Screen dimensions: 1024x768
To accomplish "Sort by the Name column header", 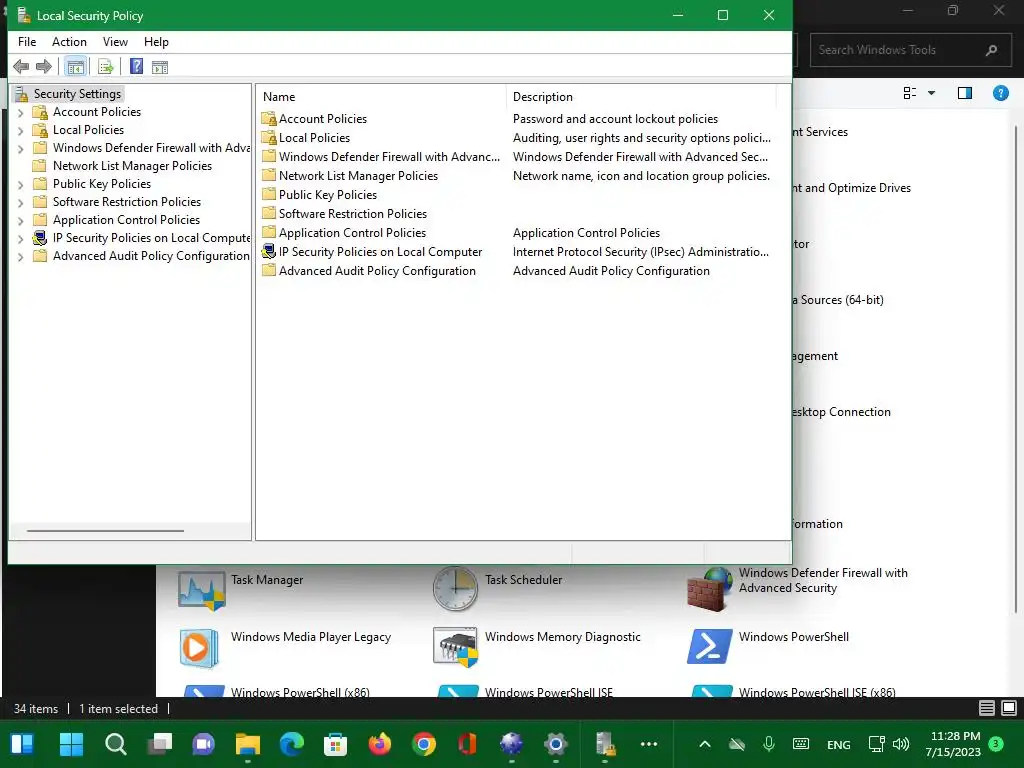I will point(381,97).
